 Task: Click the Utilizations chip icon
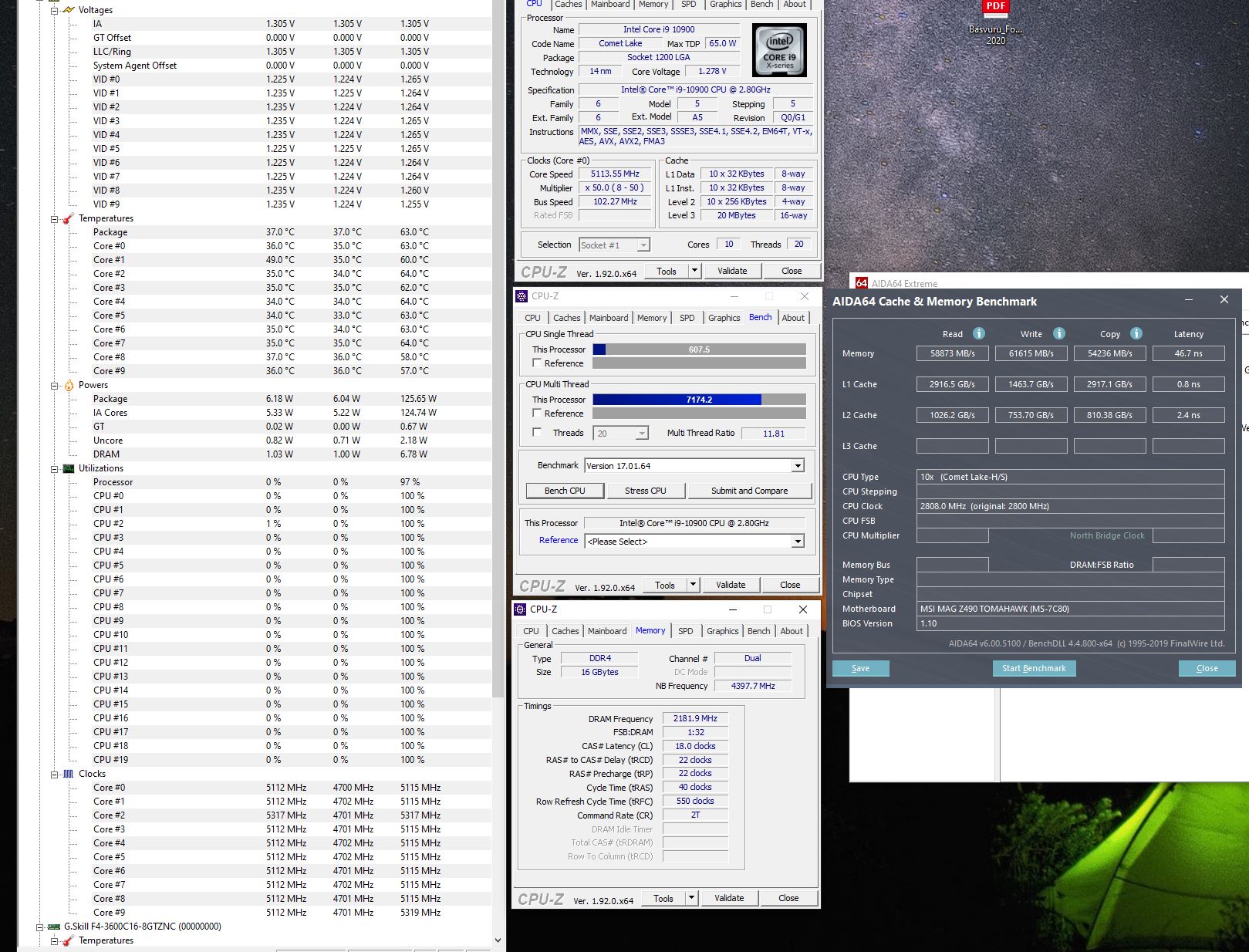coord(69,468)
